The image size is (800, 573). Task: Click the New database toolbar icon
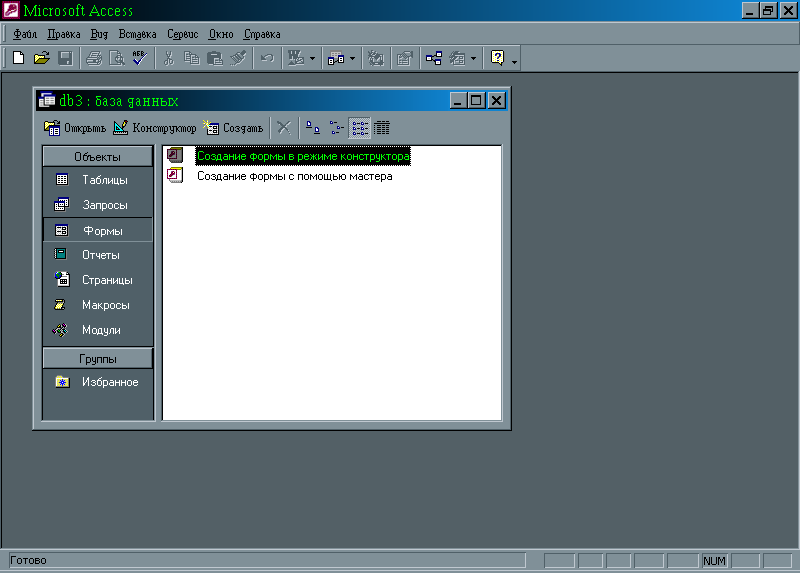(18, 58)
